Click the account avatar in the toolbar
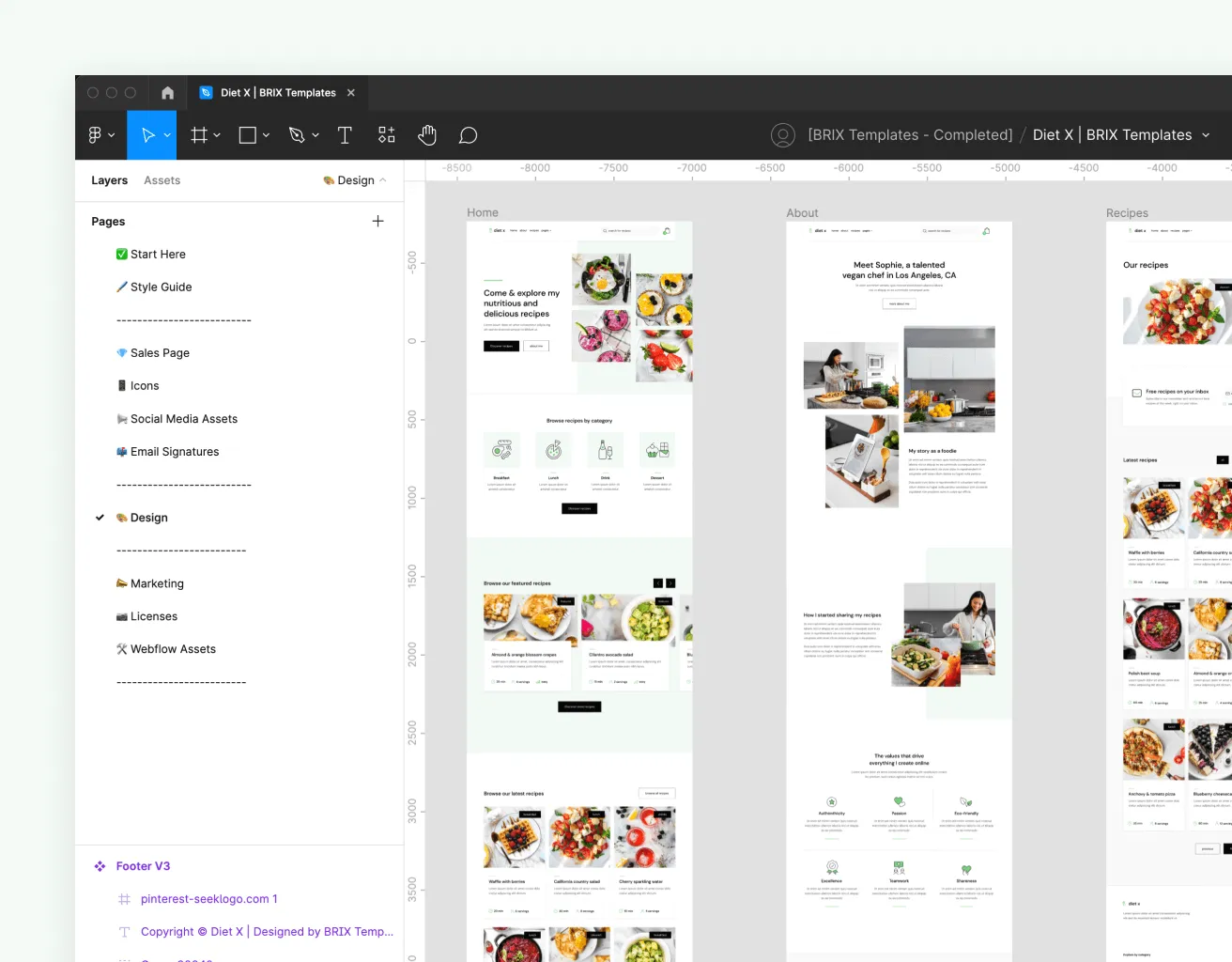Image resolution: width=1232 pixels, height=962 pixels. point(783,134)
